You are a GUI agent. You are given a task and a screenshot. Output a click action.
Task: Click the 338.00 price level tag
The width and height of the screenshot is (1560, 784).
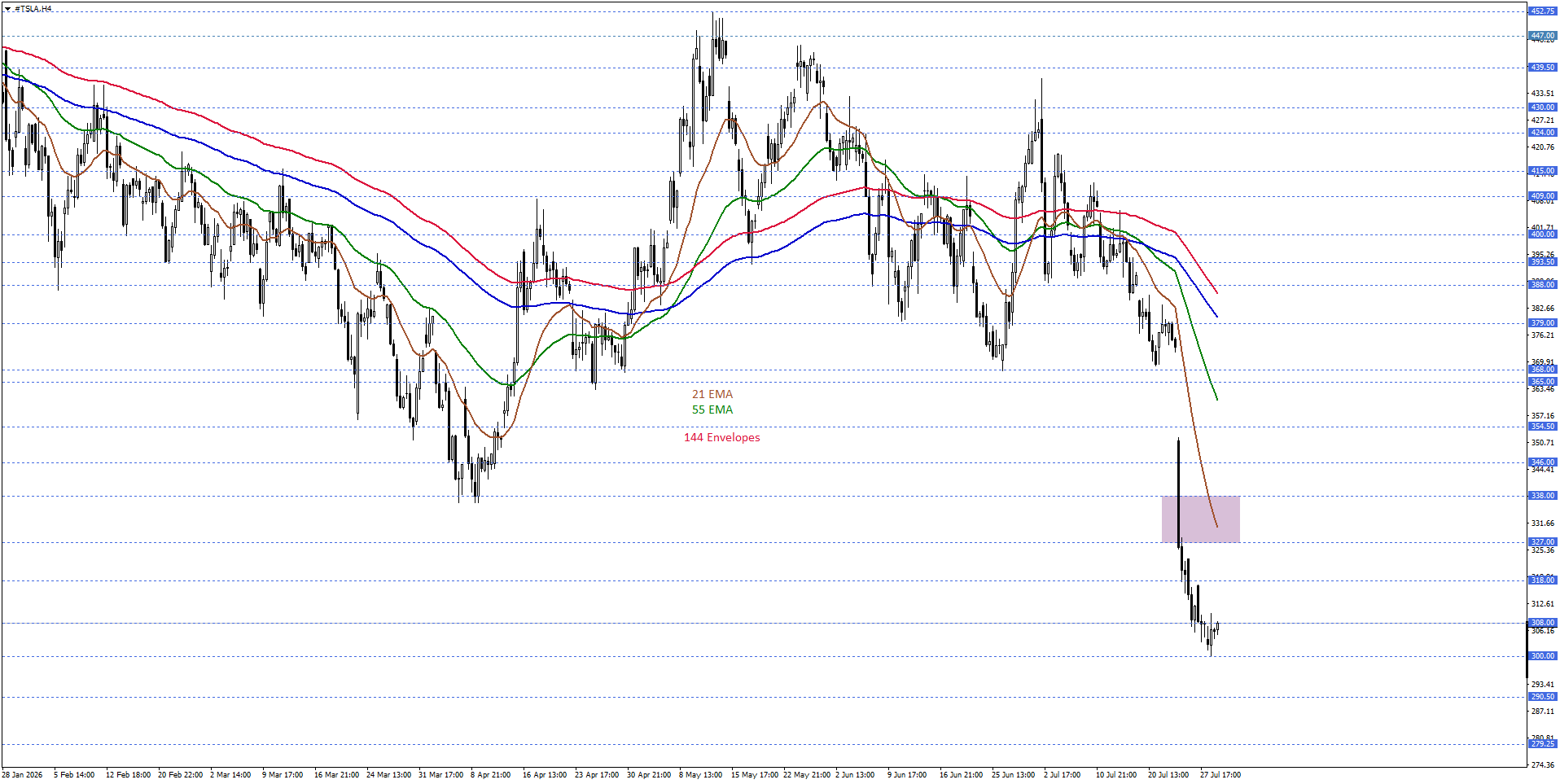point(1542,496)
